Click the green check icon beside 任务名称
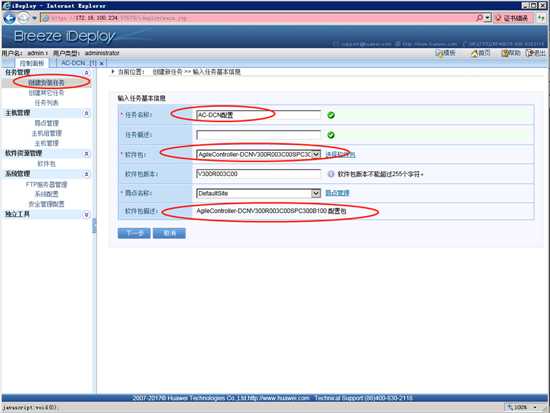Screen dimensions: 550x413 [331, 115]
